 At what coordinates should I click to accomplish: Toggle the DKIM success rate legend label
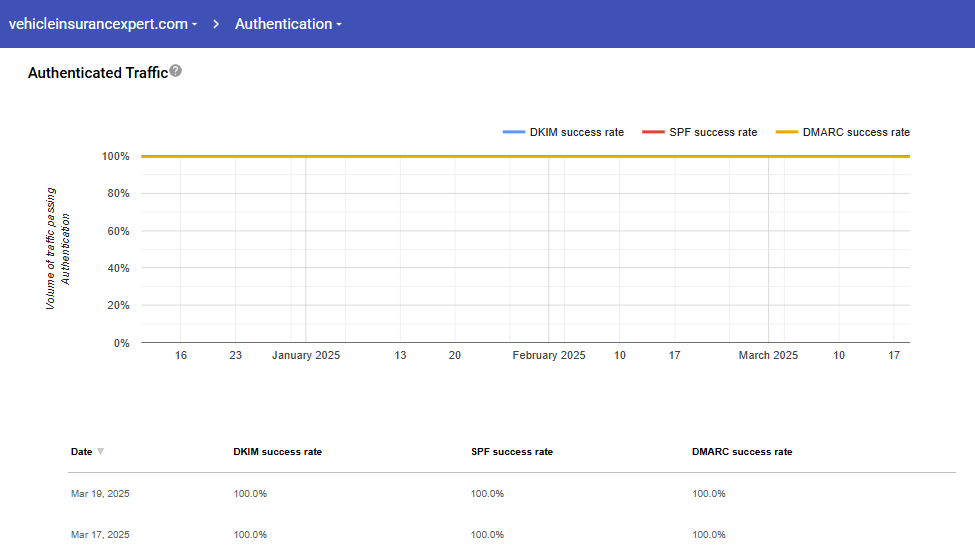tap(576, 132)
